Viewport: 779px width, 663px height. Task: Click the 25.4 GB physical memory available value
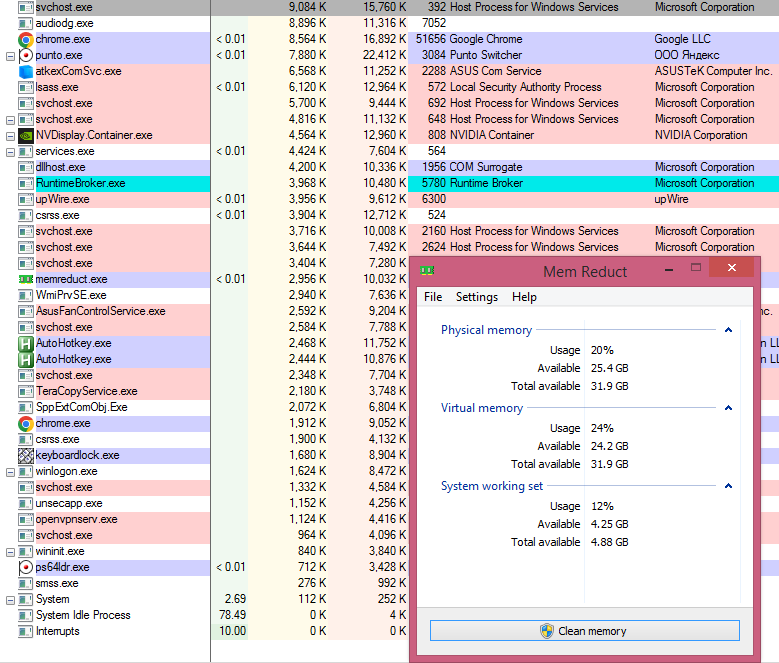pos(609,368)
